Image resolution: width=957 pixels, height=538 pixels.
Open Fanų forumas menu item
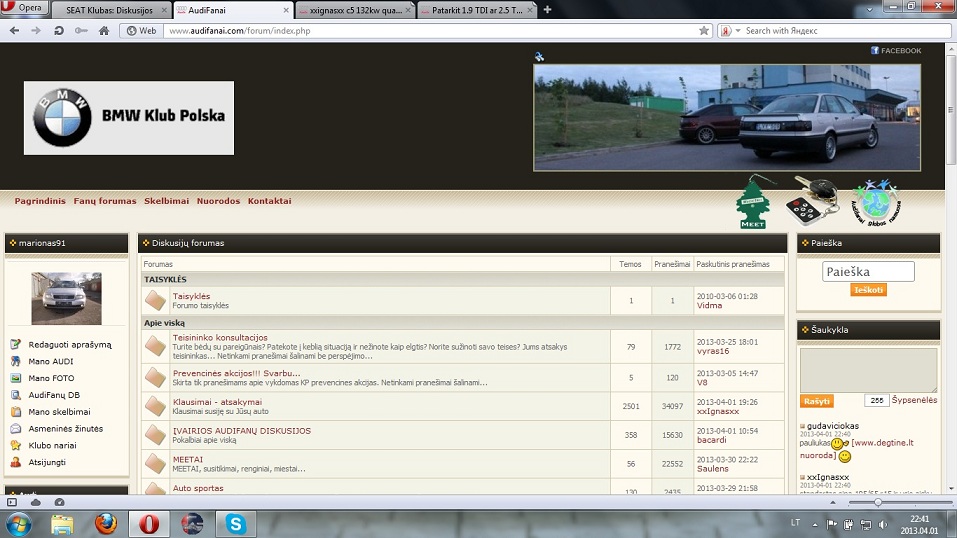(x=105, y=201)
